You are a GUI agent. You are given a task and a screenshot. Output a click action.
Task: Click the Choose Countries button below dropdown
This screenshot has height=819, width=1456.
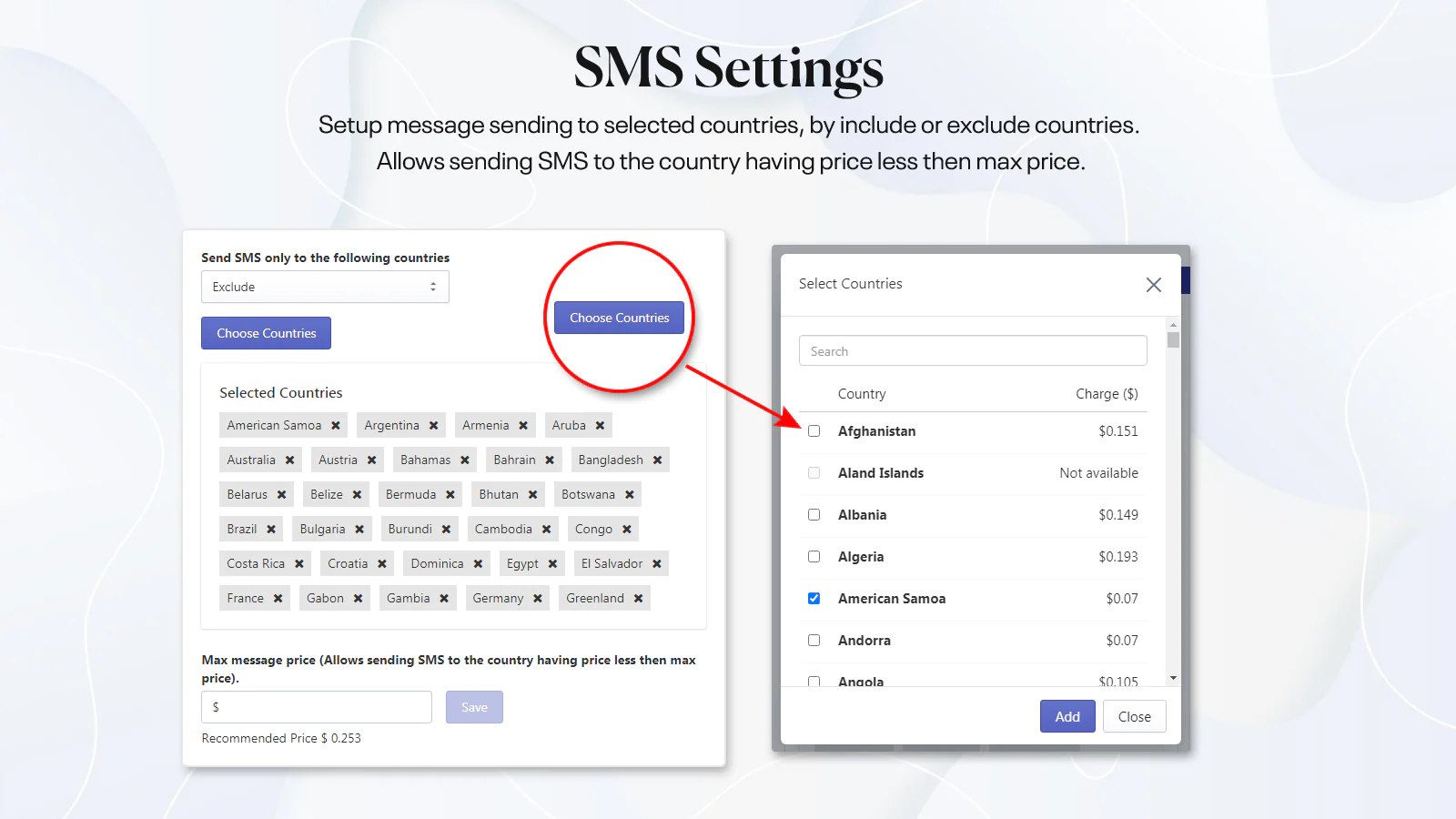pyautogui.click(x=266, y=333)
